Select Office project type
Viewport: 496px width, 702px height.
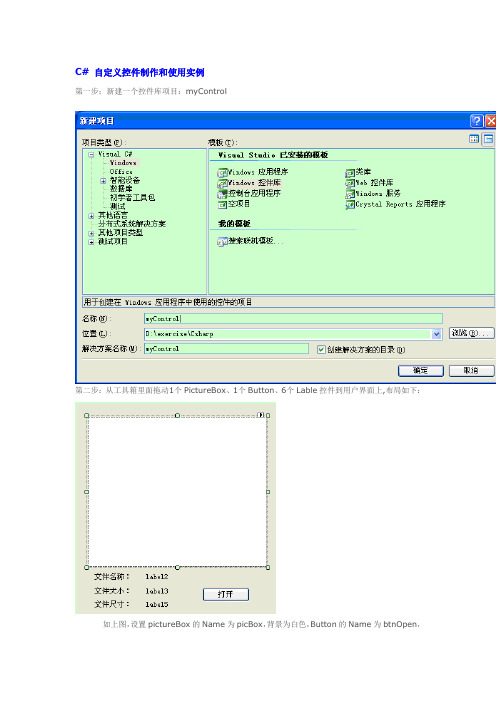tap(121, 172)
